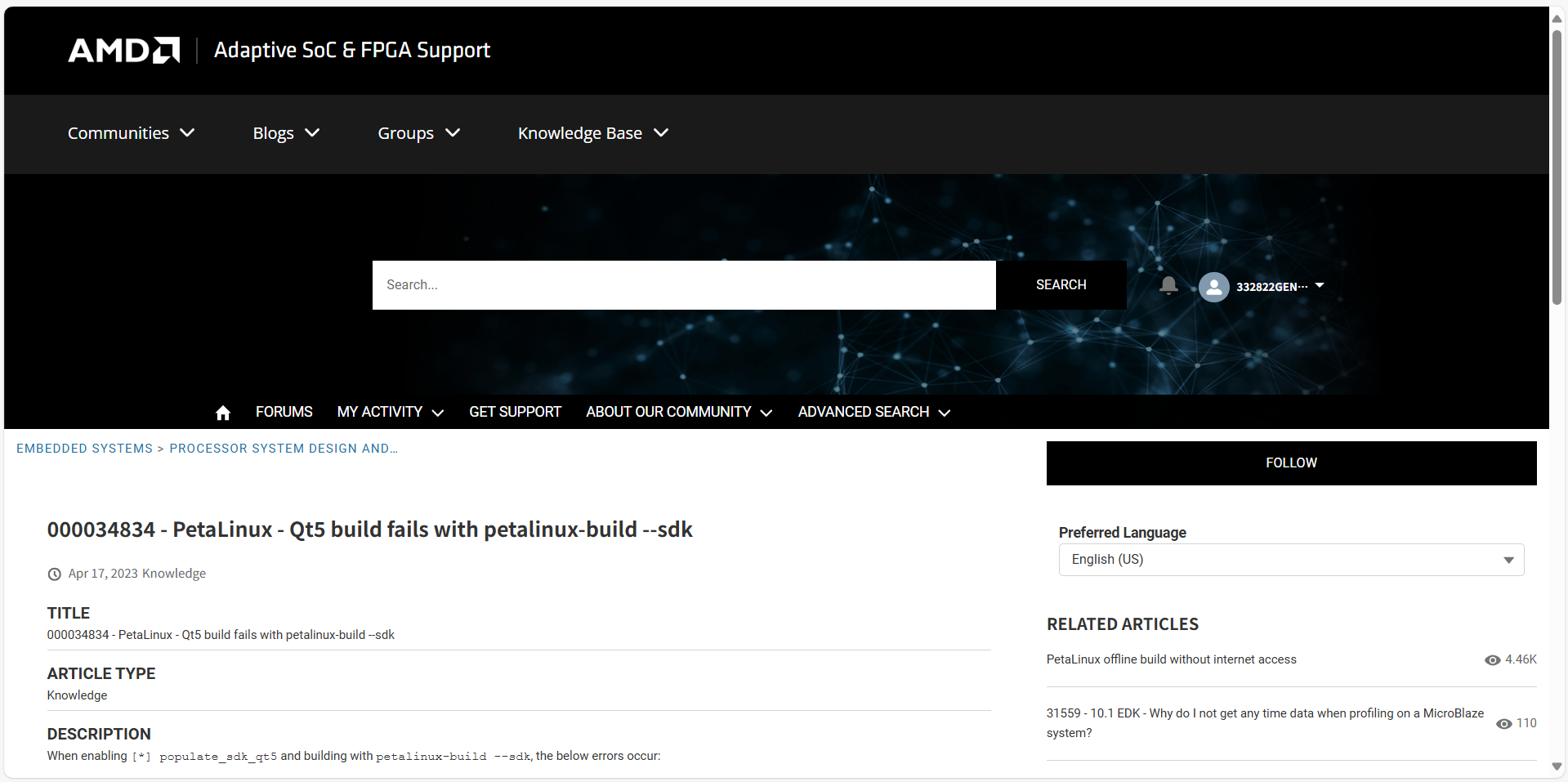The image size is (1568, 782).
Task: Open the Get Support nav item
Action: coord(515,412)
